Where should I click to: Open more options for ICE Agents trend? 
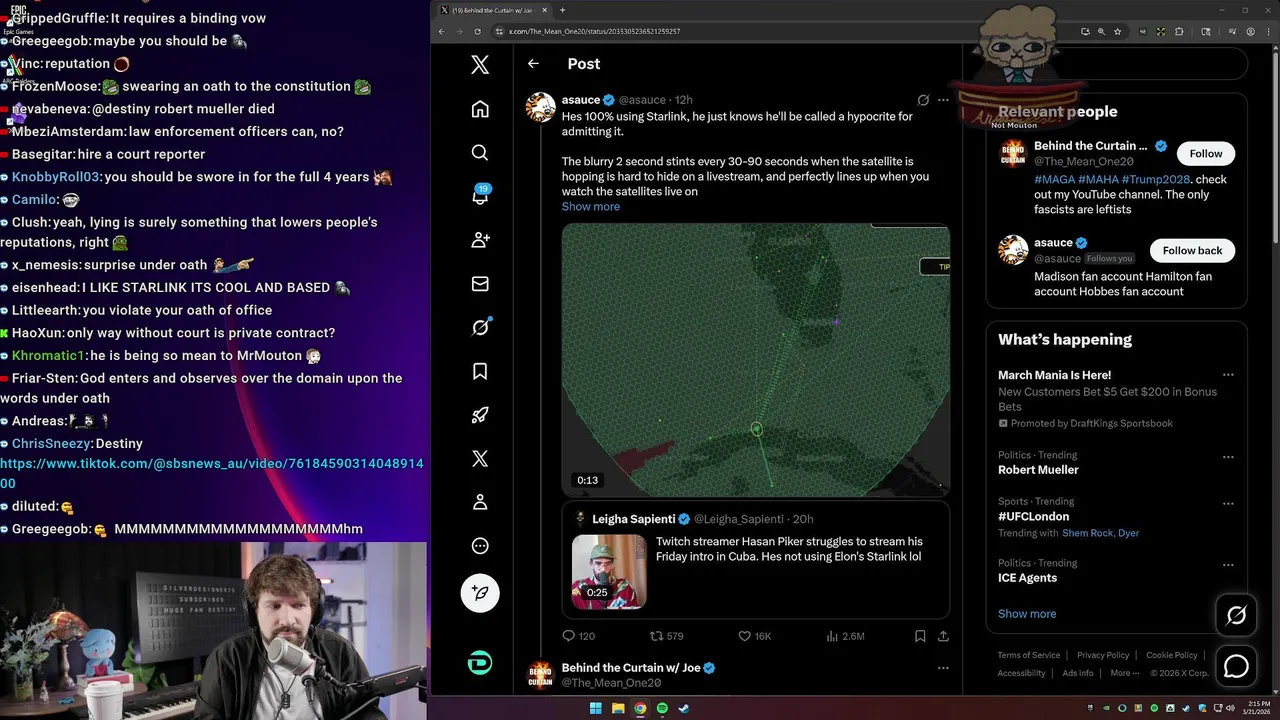[x=1228, y=564]
